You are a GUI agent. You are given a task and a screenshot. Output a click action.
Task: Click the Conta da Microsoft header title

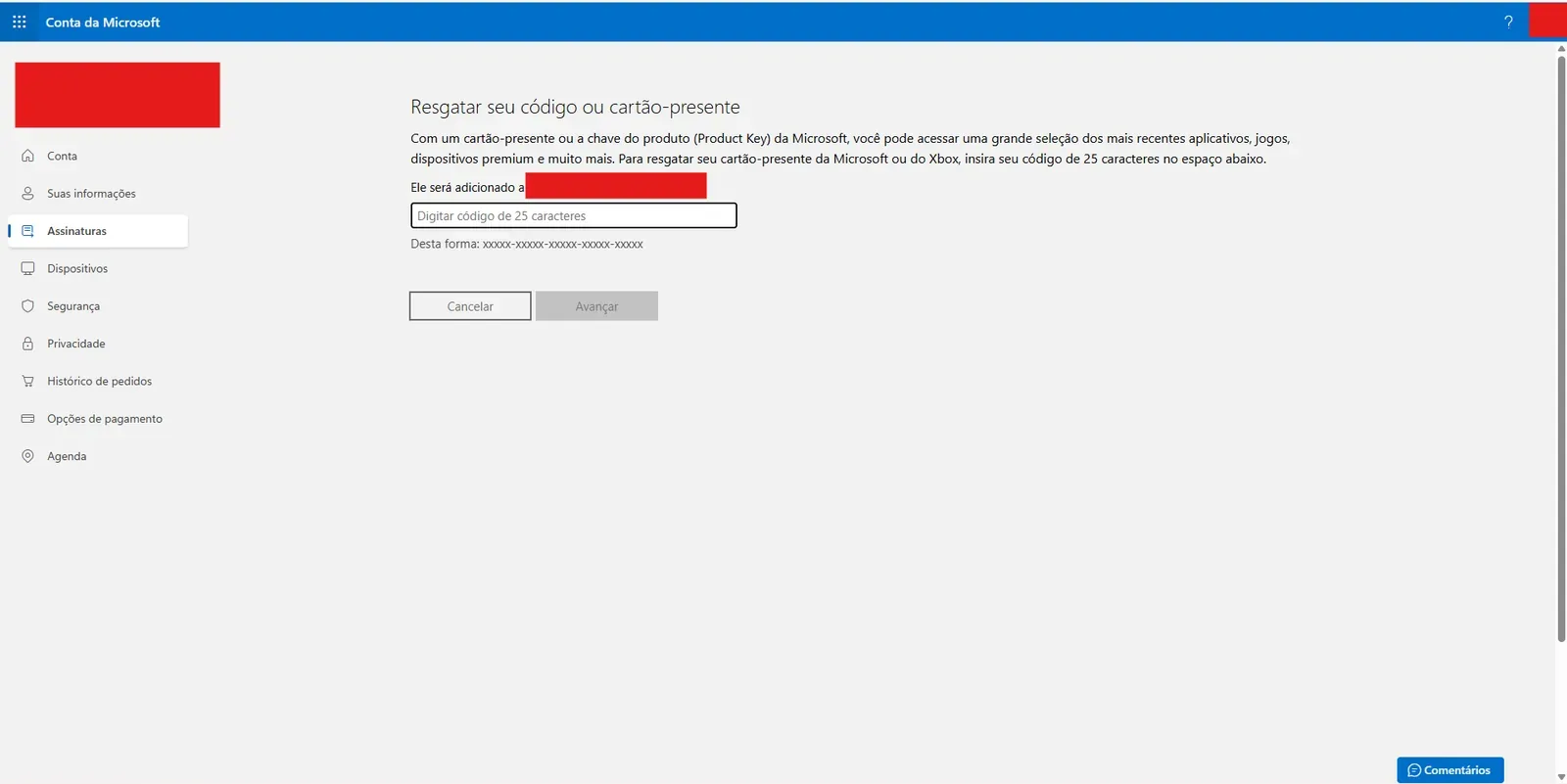coord(103,22)
